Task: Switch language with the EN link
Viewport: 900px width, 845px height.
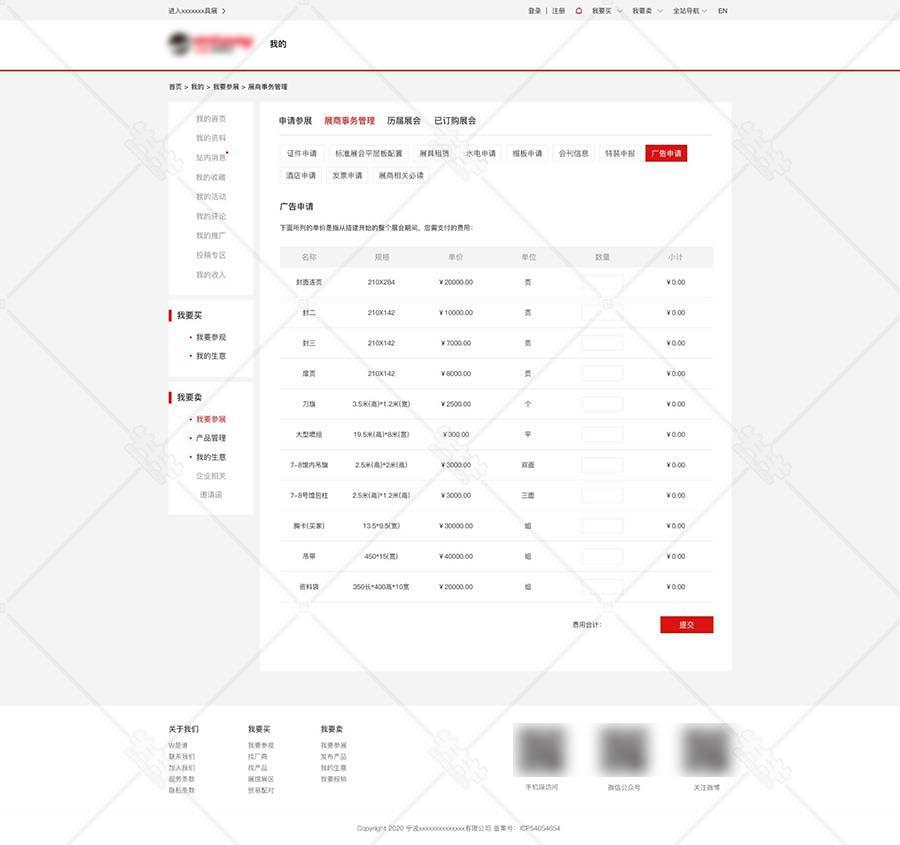Action: [x=723, y=11]
